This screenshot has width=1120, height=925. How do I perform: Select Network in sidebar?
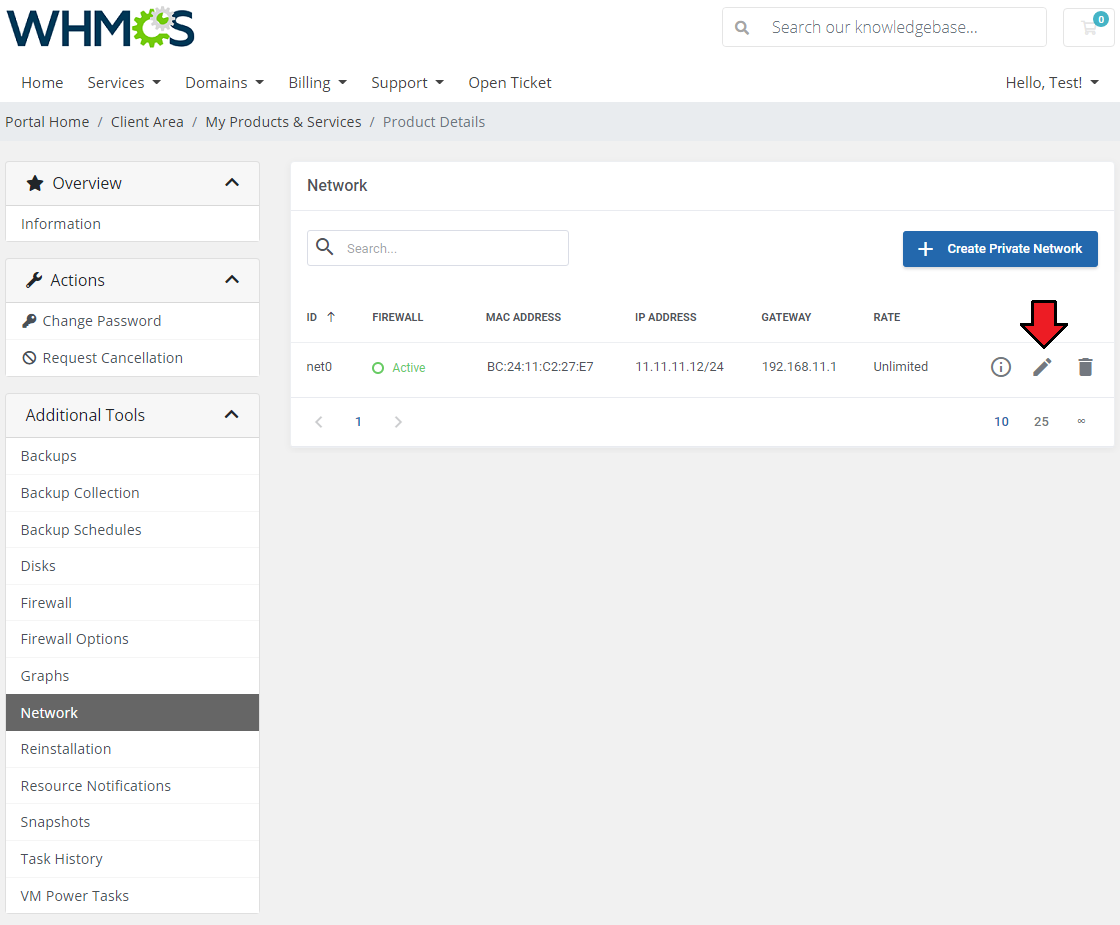pos(132,712)
